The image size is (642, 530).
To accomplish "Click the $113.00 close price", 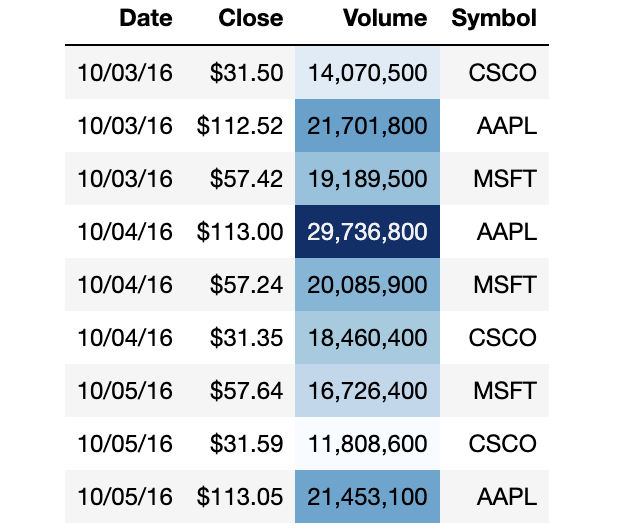I will (240, 232).
